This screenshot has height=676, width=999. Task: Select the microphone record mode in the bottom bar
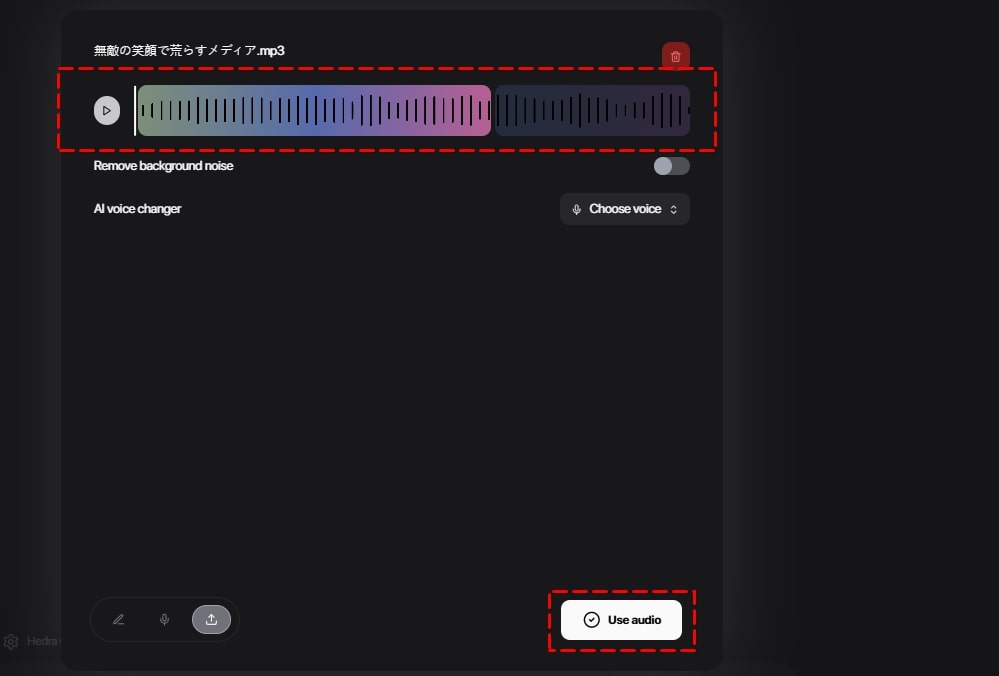(x=165, y=620)
